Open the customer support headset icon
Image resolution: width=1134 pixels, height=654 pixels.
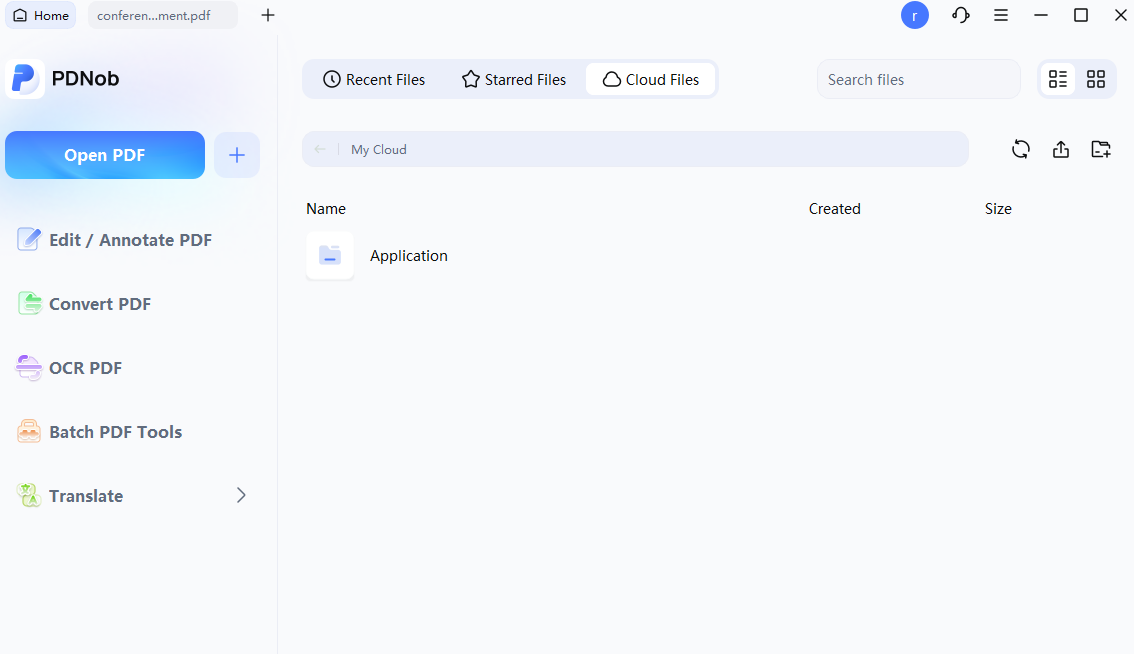coord(960,15)
